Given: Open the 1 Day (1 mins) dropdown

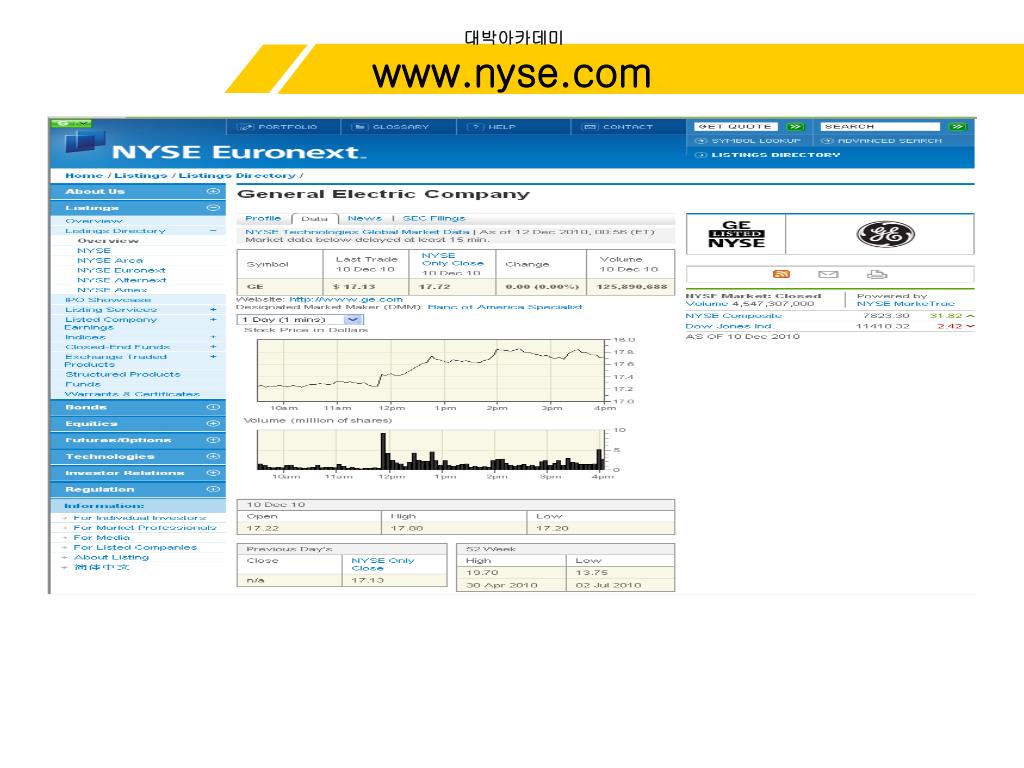Looking at the screenshot, I should tap(300, 319).
